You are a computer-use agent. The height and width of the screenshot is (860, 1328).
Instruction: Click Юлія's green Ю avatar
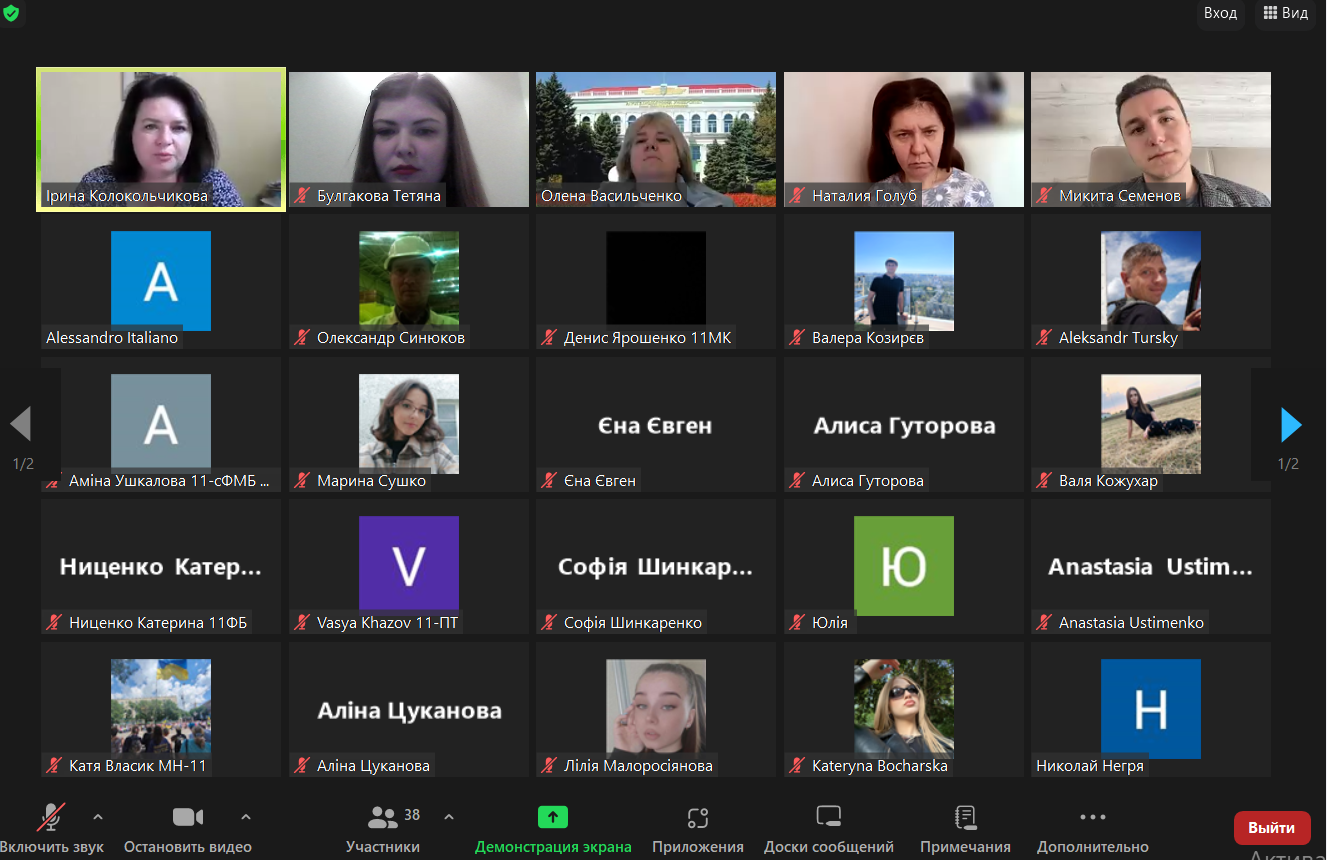(904, 566)
